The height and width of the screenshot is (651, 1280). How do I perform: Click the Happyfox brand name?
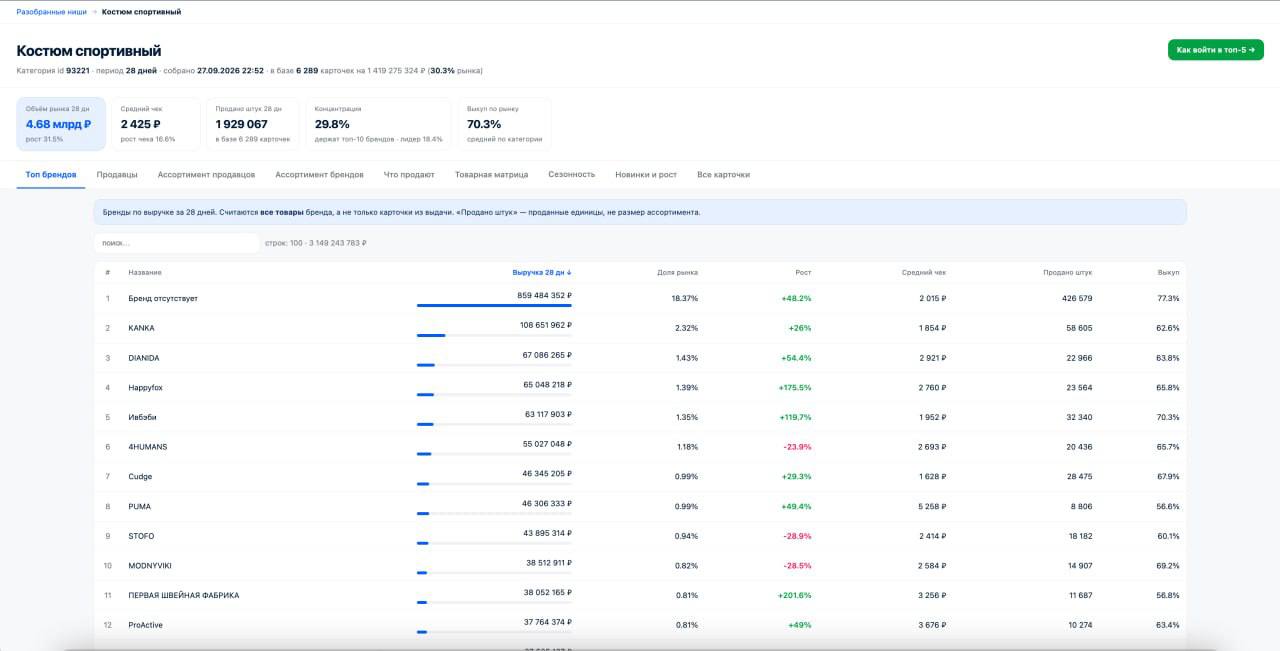146,387
